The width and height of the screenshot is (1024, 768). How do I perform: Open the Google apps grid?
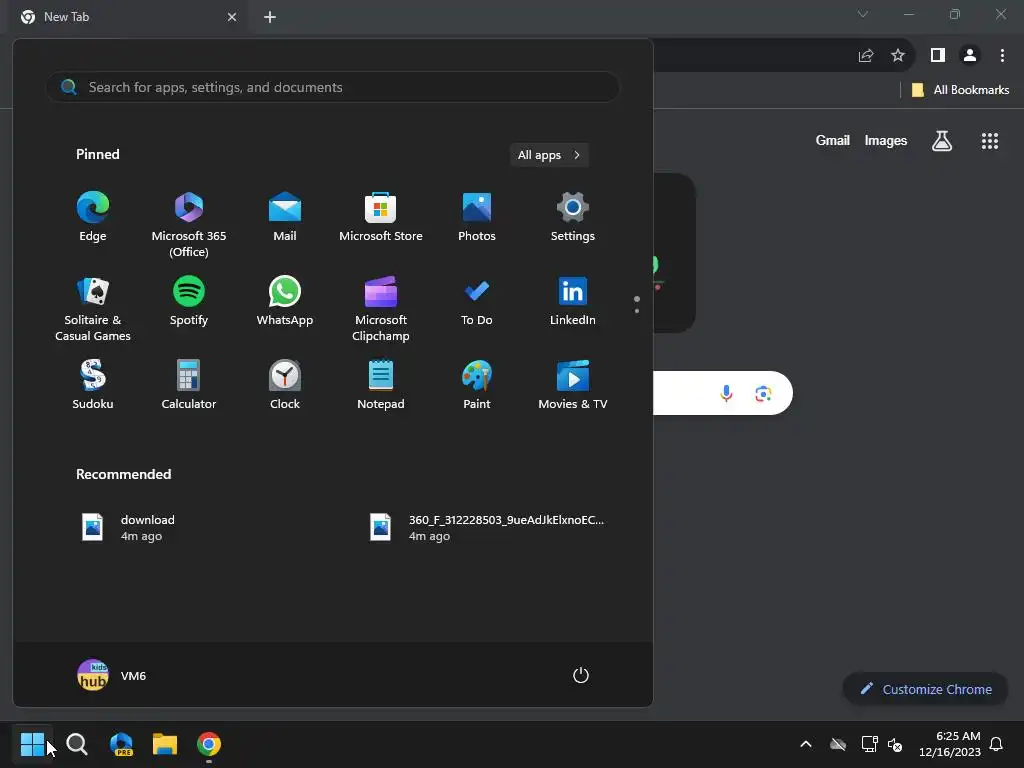(990, 140)
